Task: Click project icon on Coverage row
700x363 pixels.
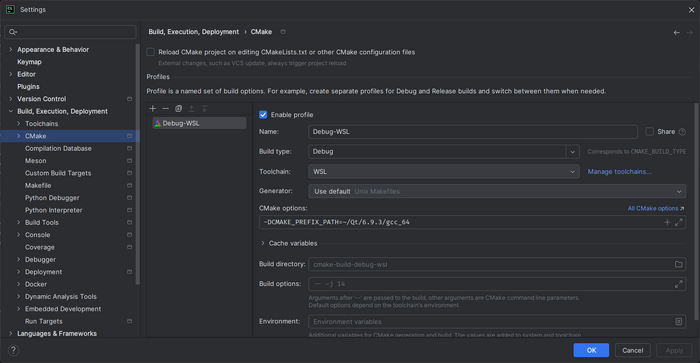Action: [x=129, y=247]
